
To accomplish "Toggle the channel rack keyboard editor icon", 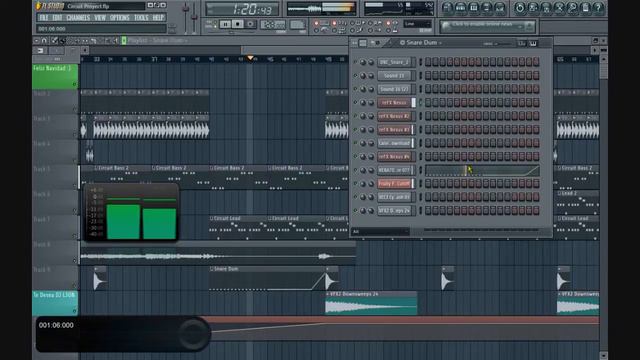I will (533, 43).
